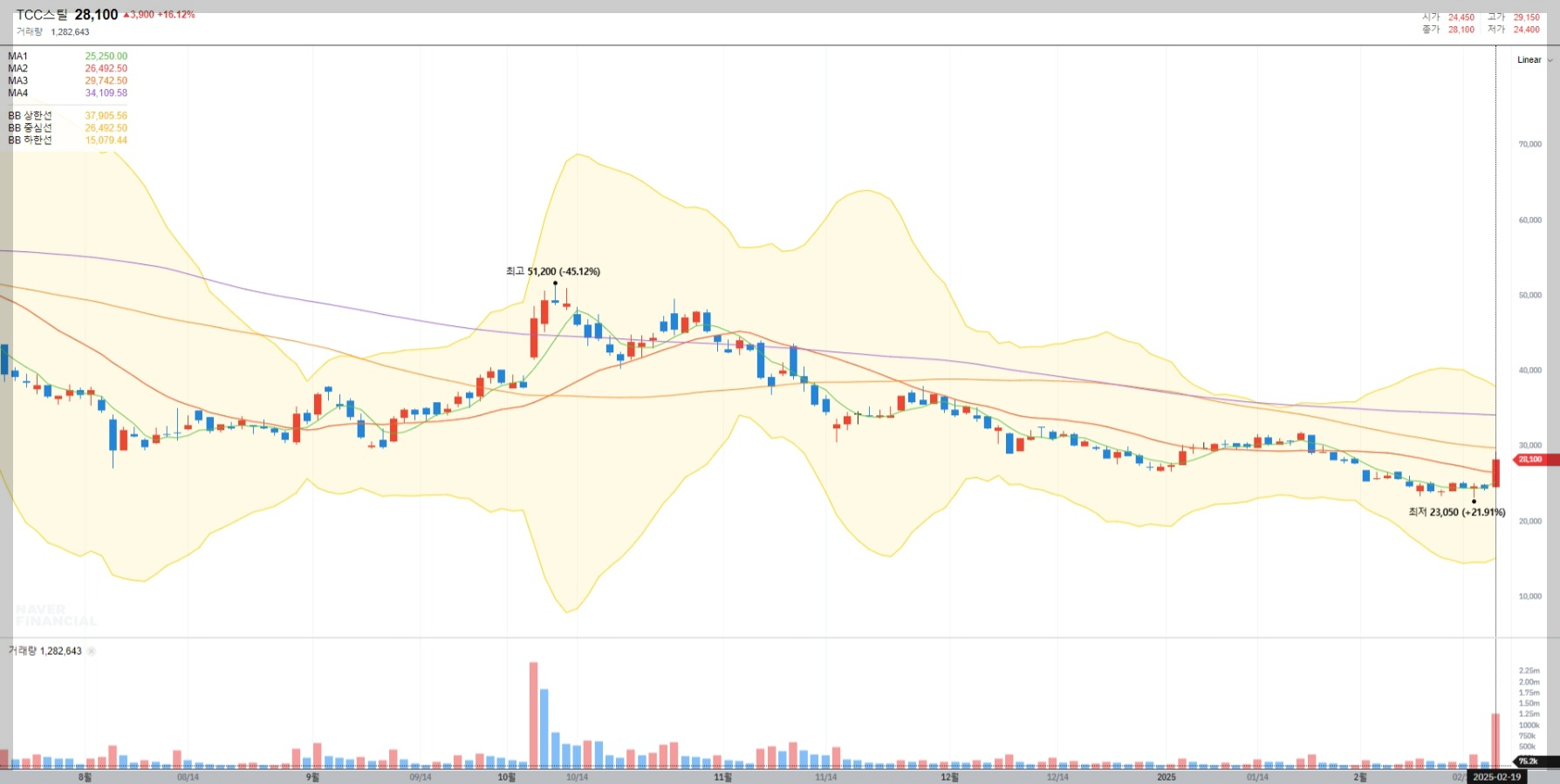Image resolution: width=1560 pixels, height=784 pixels.
Task: Click the MA4 legend value 34,109.58
Action: tap(106, 93)
